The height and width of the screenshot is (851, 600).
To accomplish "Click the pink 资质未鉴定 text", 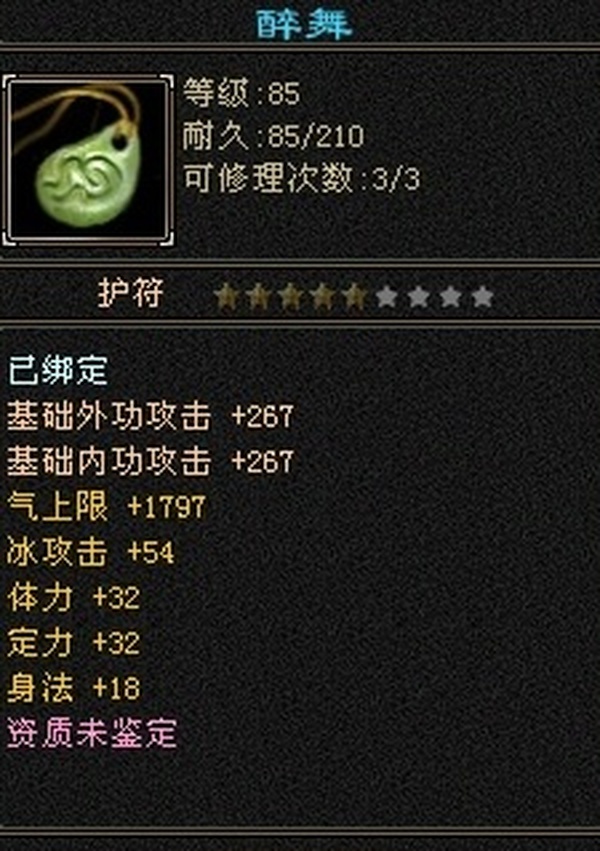I will point(92,733).
